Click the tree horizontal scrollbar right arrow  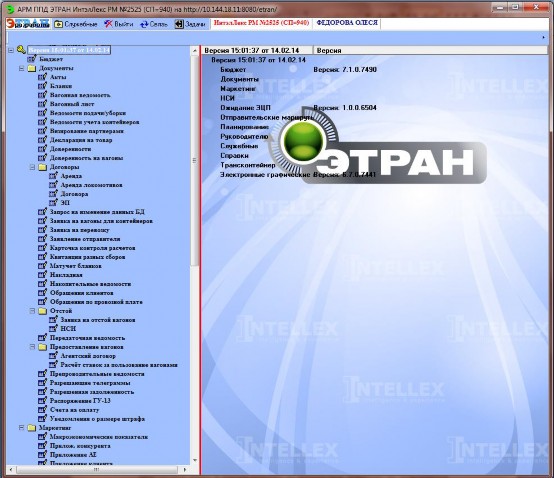[x=185, y=470]
